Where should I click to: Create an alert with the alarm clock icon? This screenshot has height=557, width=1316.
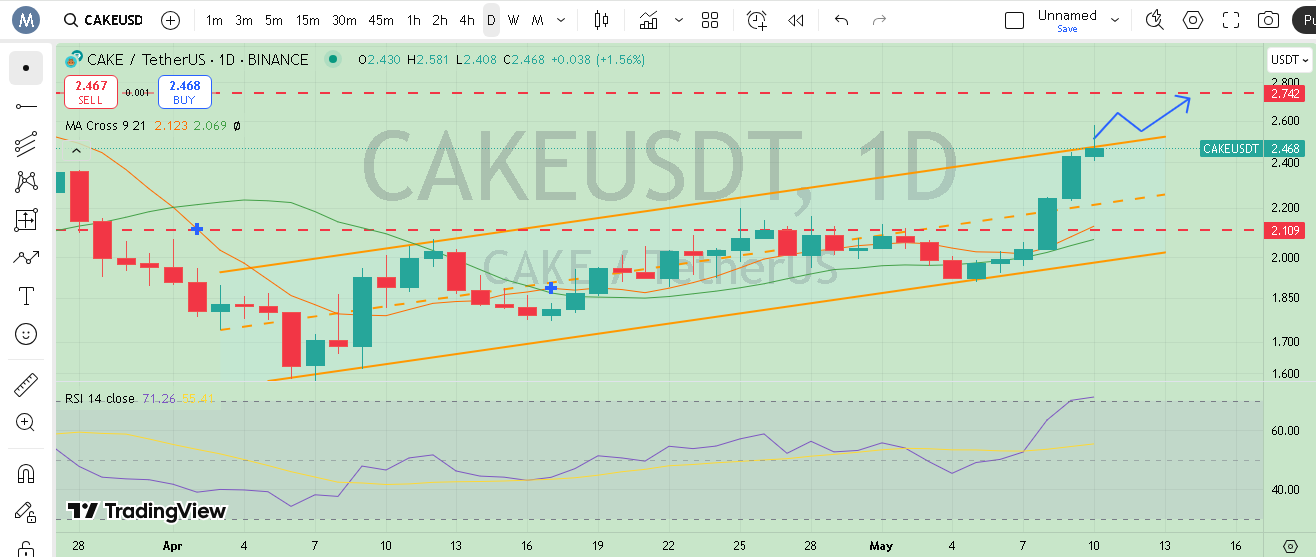(x=757, y=20)
